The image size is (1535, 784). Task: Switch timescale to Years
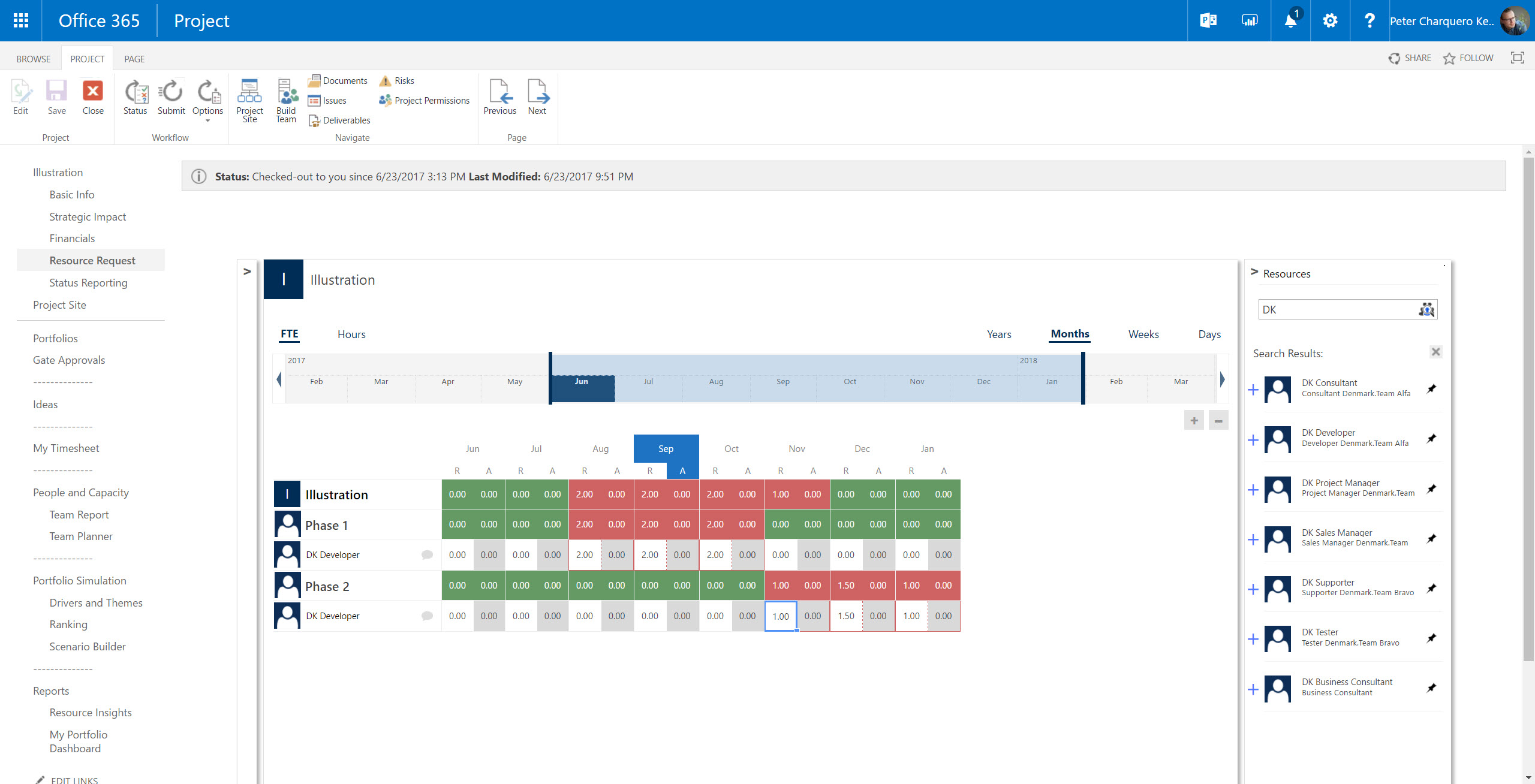(998, 334)
